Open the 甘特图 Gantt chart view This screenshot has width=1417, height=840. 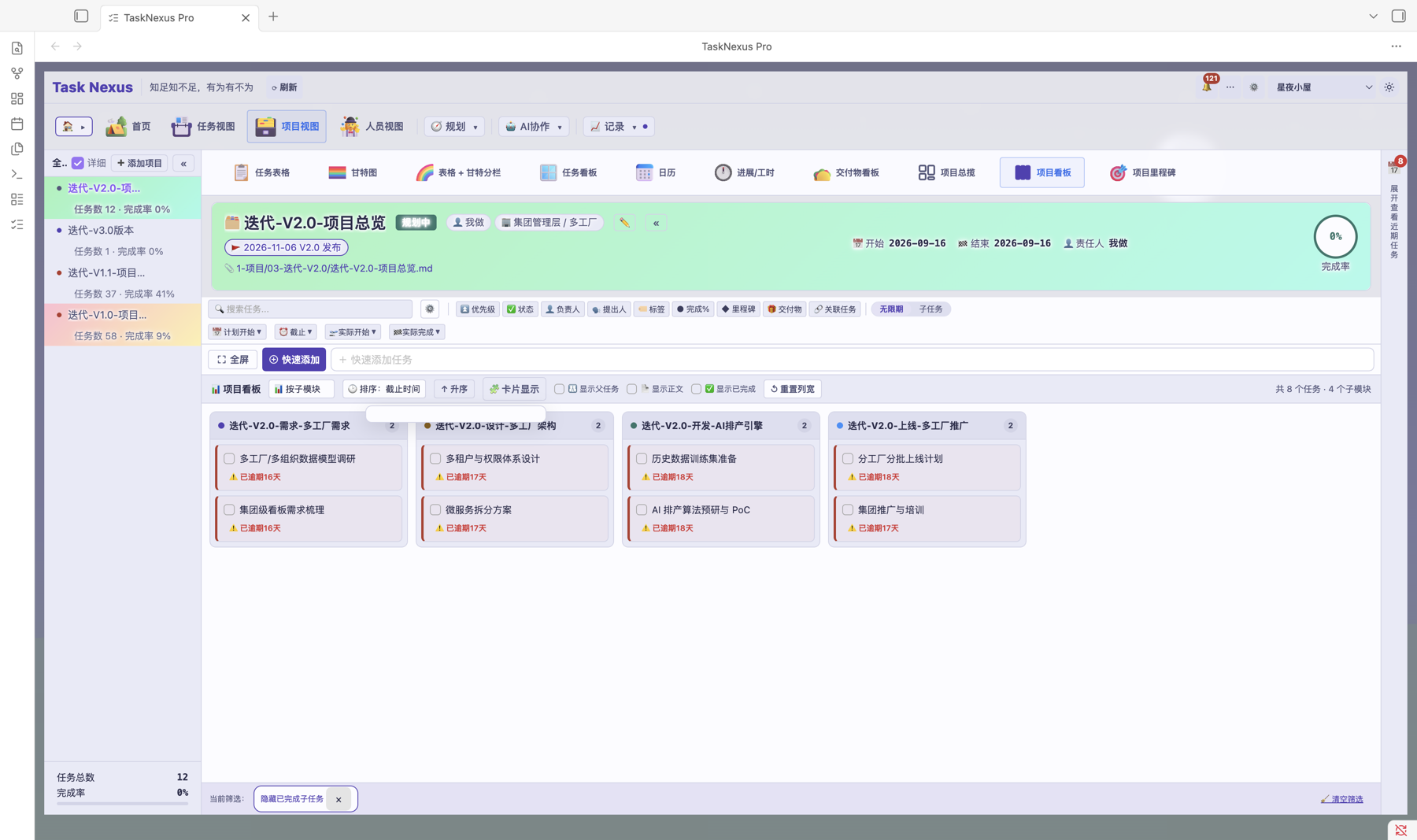353,172
